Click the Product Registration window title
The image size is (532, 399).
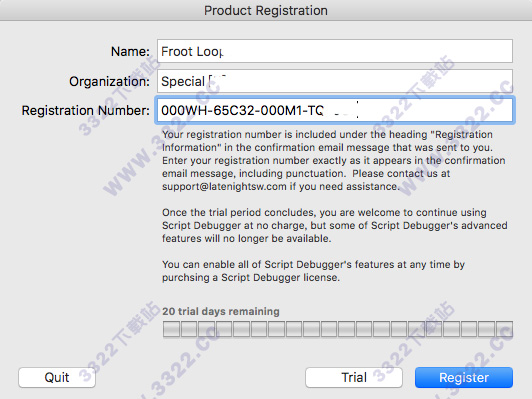266,11
